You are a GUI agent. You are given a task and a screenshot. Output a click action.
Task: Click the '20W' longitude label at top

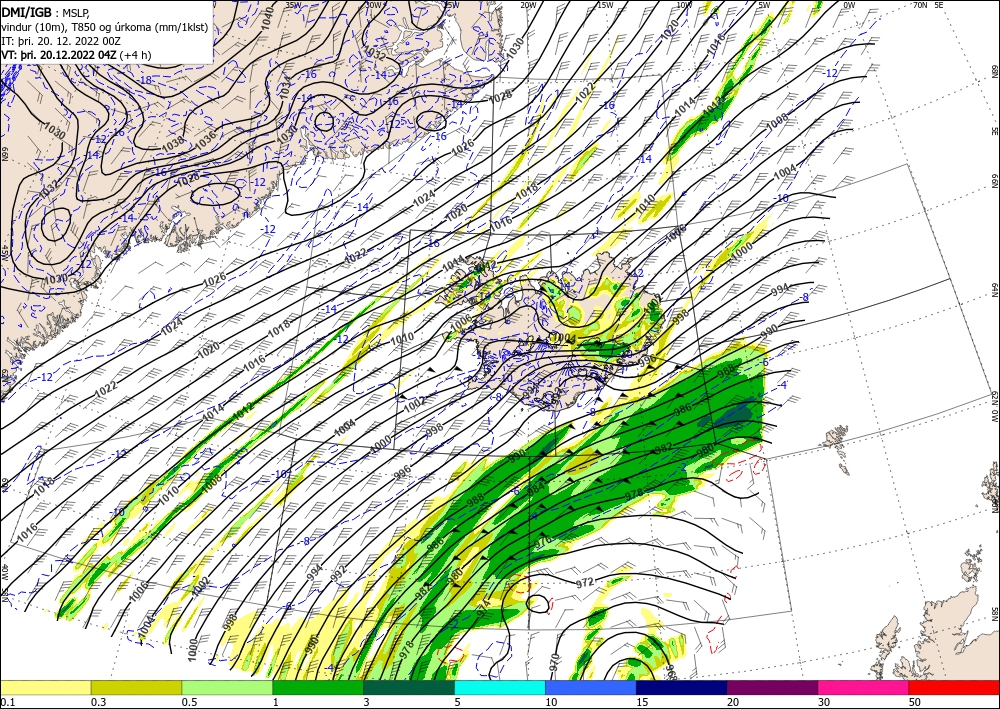point(528,4)
